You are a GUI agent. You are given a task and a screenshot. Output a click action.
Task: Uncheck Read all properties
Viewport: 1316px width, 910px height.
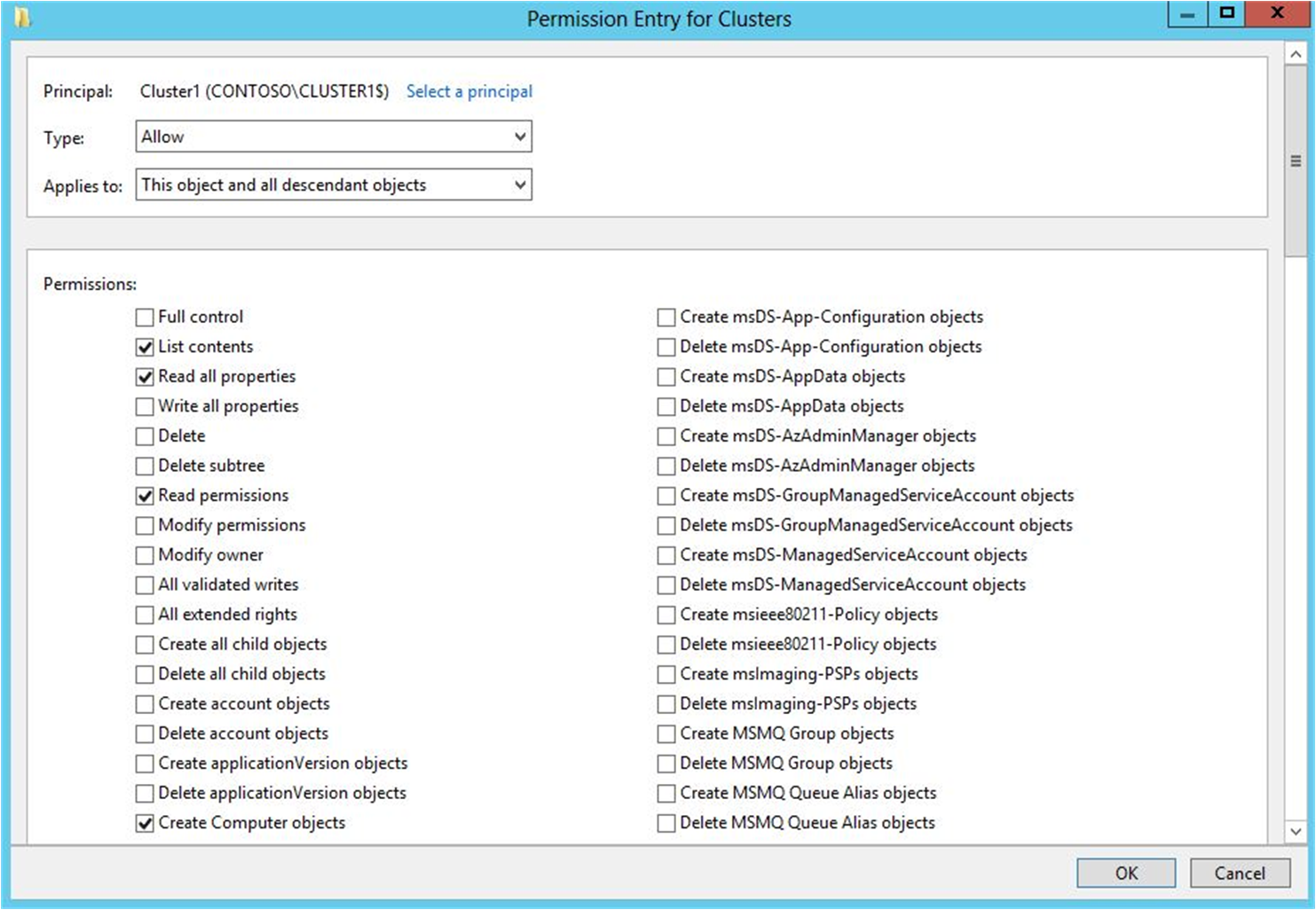(x=144, y=376)
